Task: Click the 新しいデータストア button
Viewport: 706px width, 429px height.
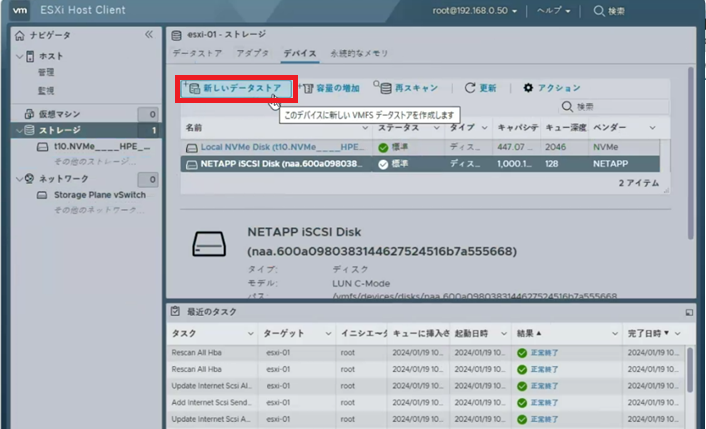Action: tap(235, 88)
